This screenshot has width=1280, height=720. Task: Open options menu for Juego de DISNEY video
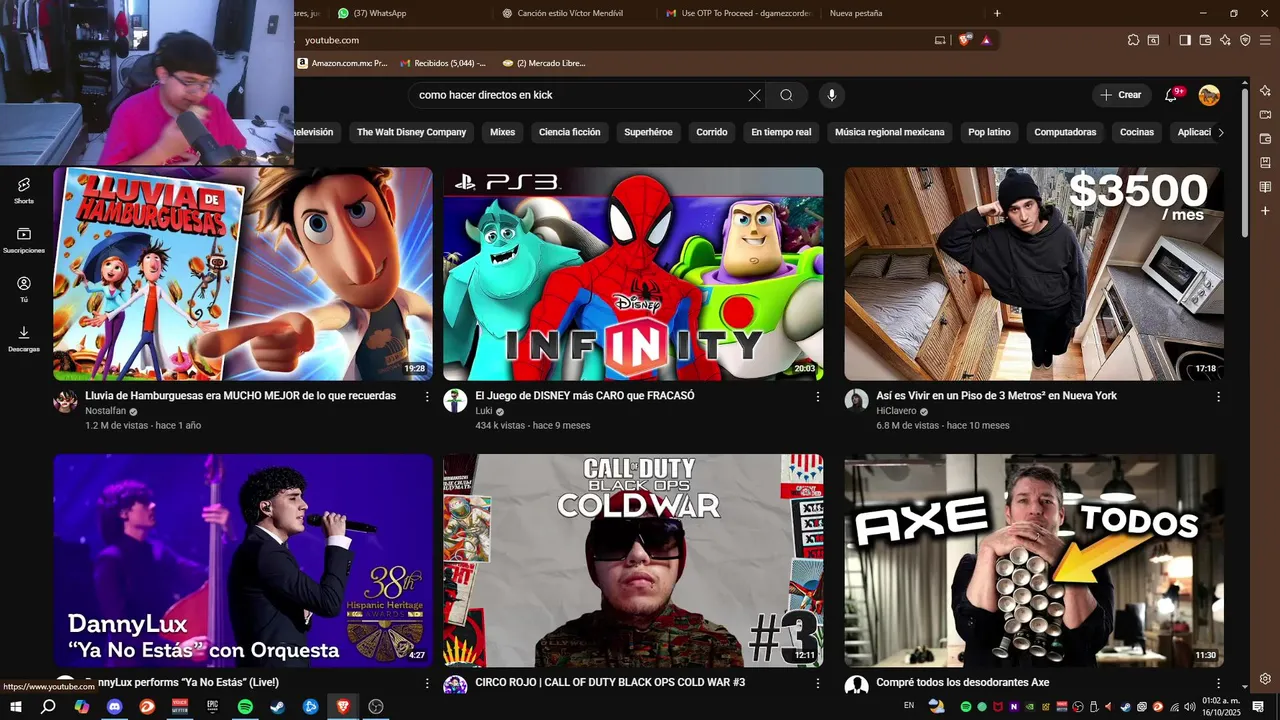click(817, 397)
